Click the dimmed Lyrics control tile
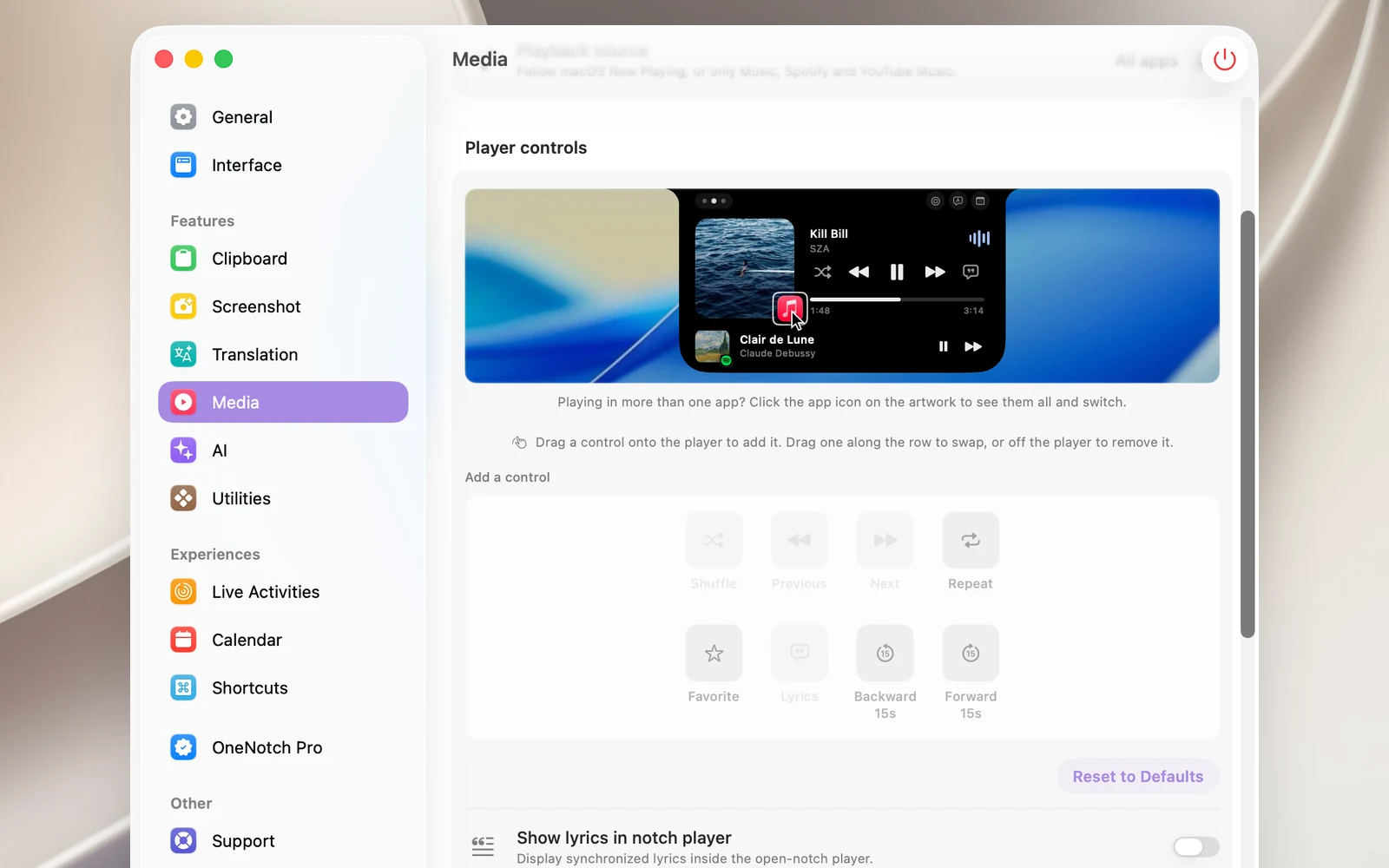The height and width of the screenshot is (868, 1389). (x=799, y=653)
